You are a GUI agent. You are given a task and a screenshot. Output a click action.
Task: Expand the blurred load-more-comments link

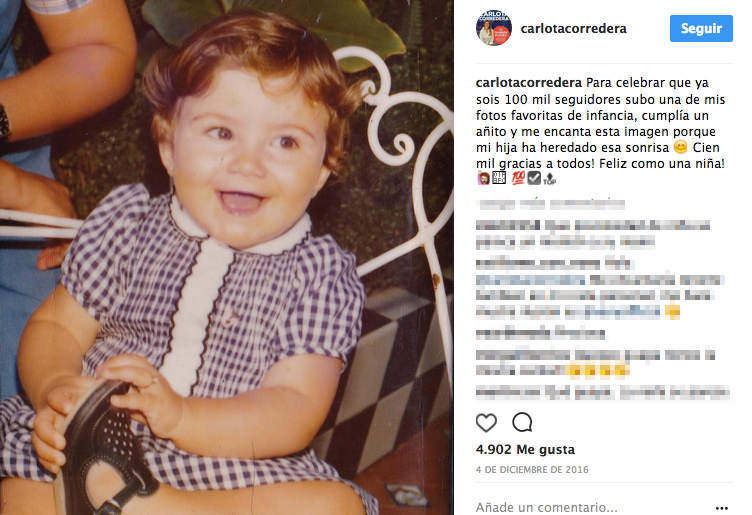point(551,204)
